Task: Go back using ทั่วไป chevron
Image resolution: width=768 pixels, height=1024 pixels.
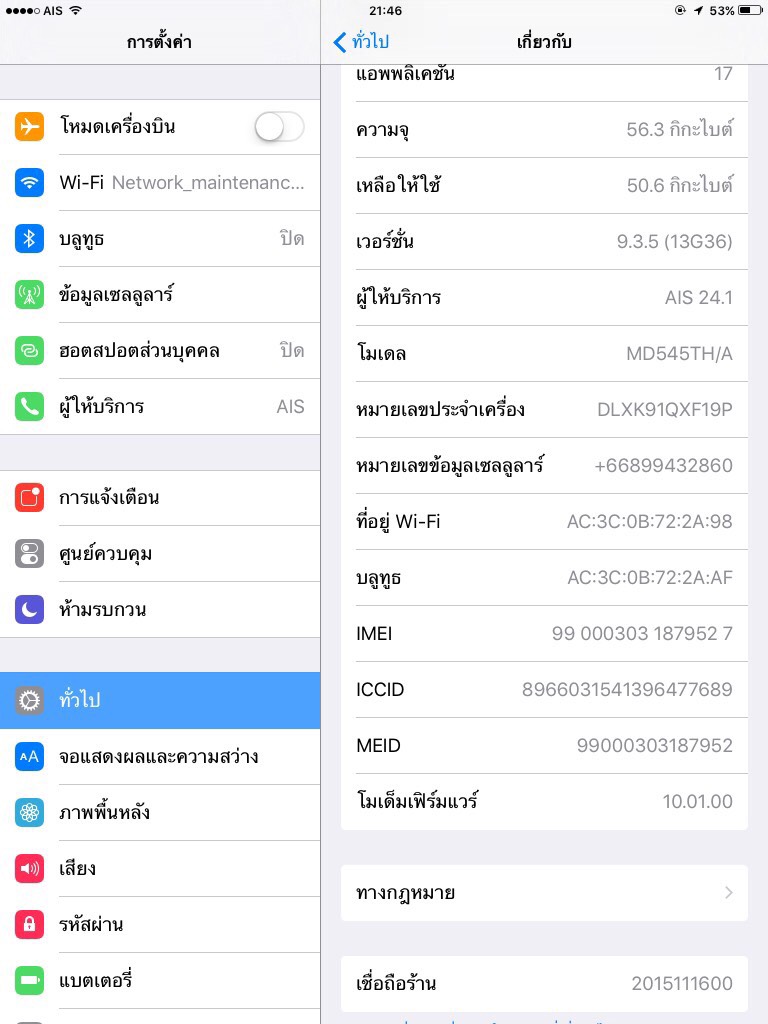Action: (361, 42)
